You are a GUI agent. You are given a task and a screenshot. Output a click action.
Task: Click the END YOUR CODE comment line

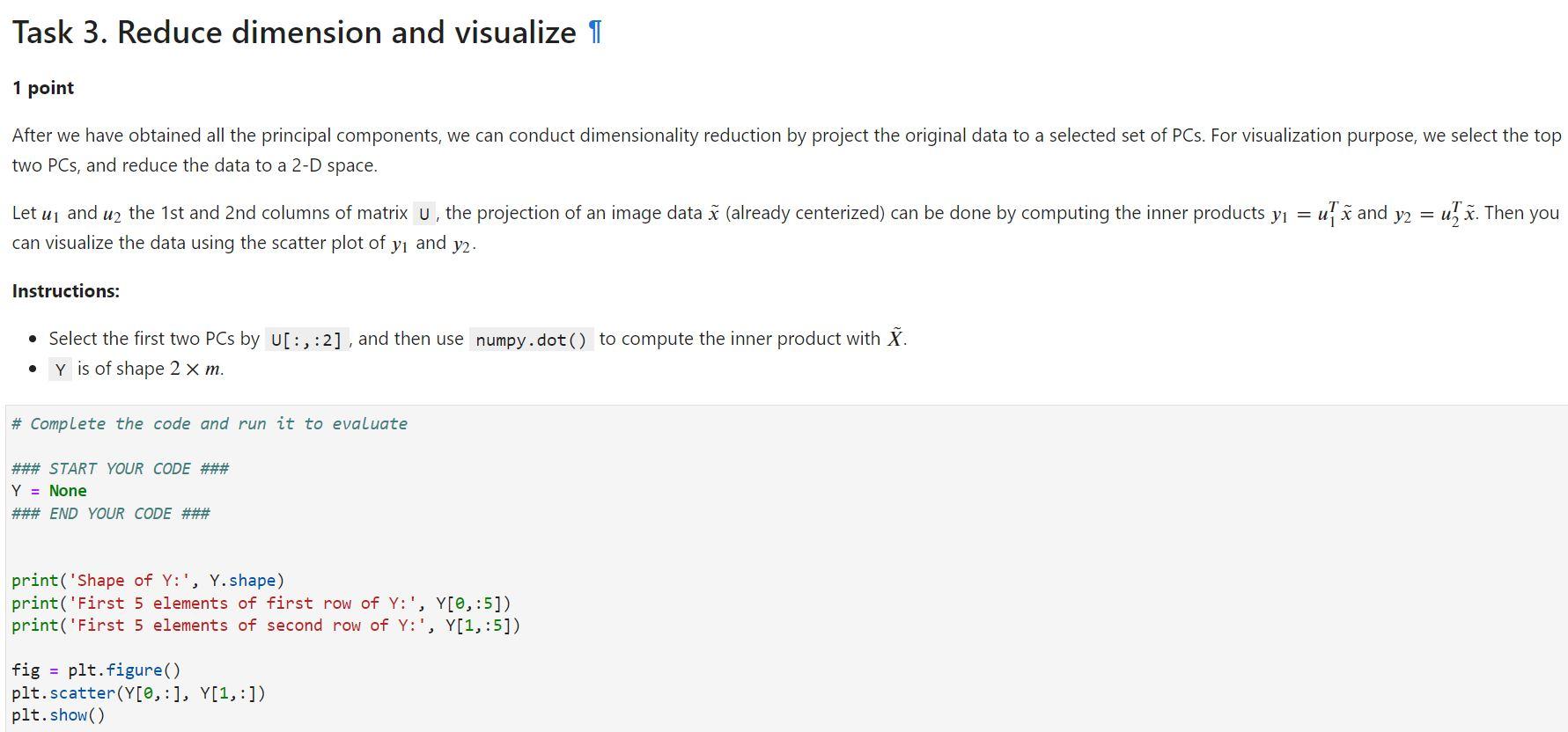(111, 514)
